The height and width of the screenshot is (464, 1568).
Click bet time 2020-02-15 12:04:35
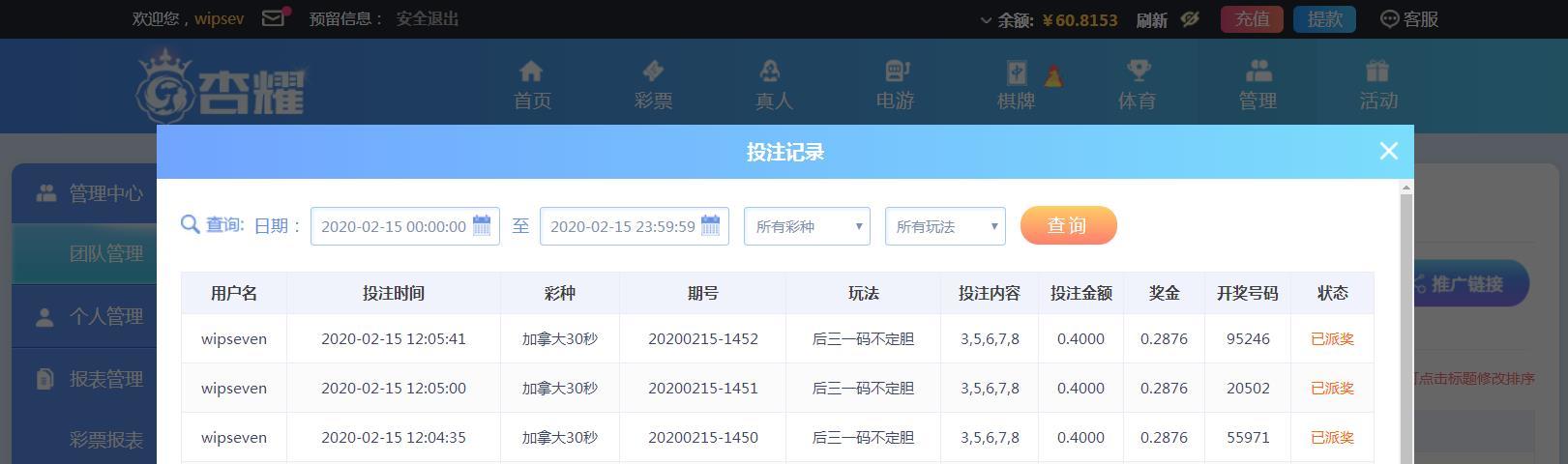coord(394,438)
